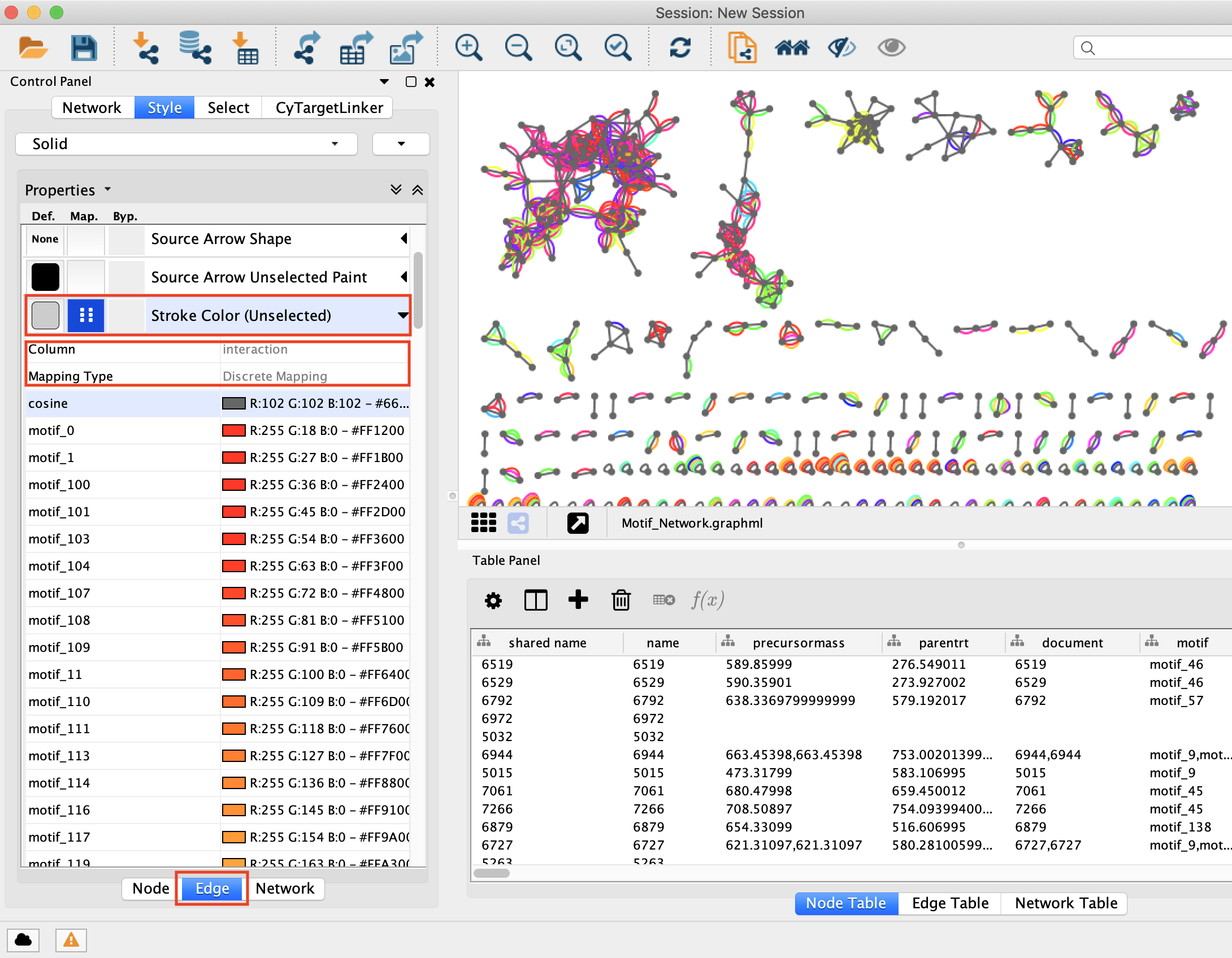Click the Apply Preferred Layout refresh icon
The width and height of the screenshot is (1232, 958).
[x=680, y=47]
